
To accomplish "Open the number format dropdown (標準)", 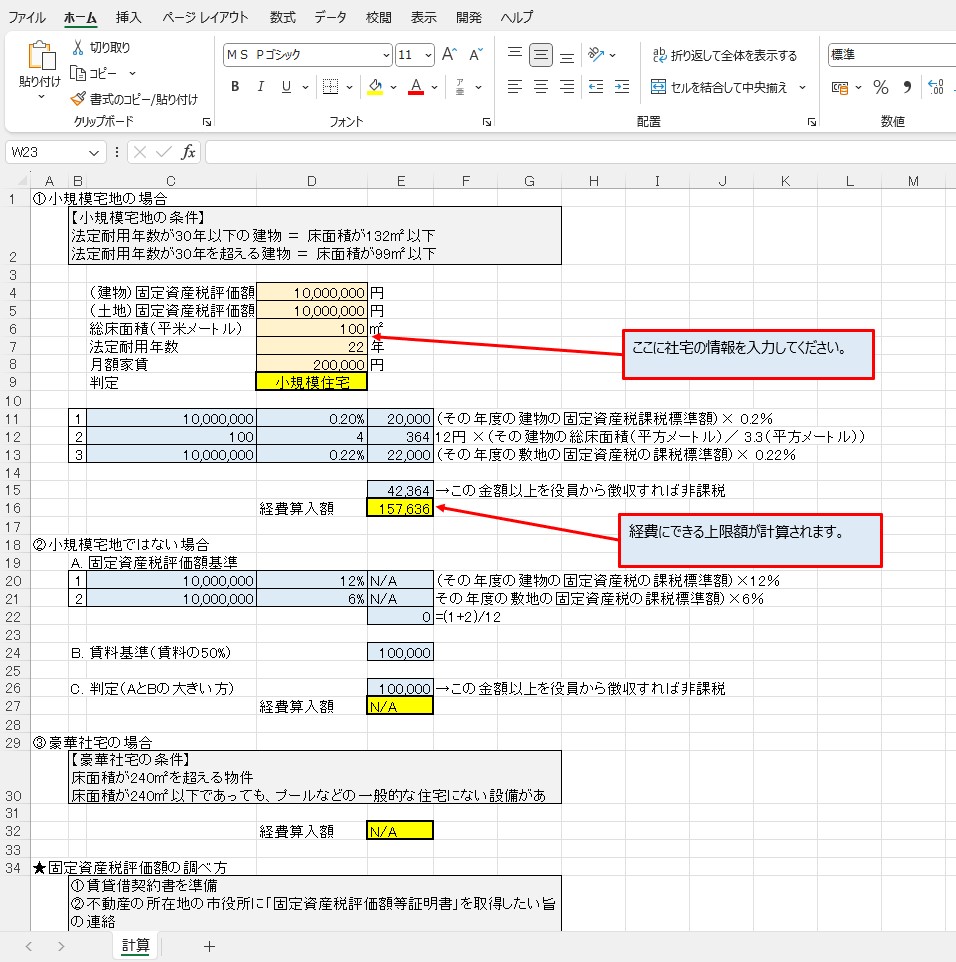I will (890, 55).
